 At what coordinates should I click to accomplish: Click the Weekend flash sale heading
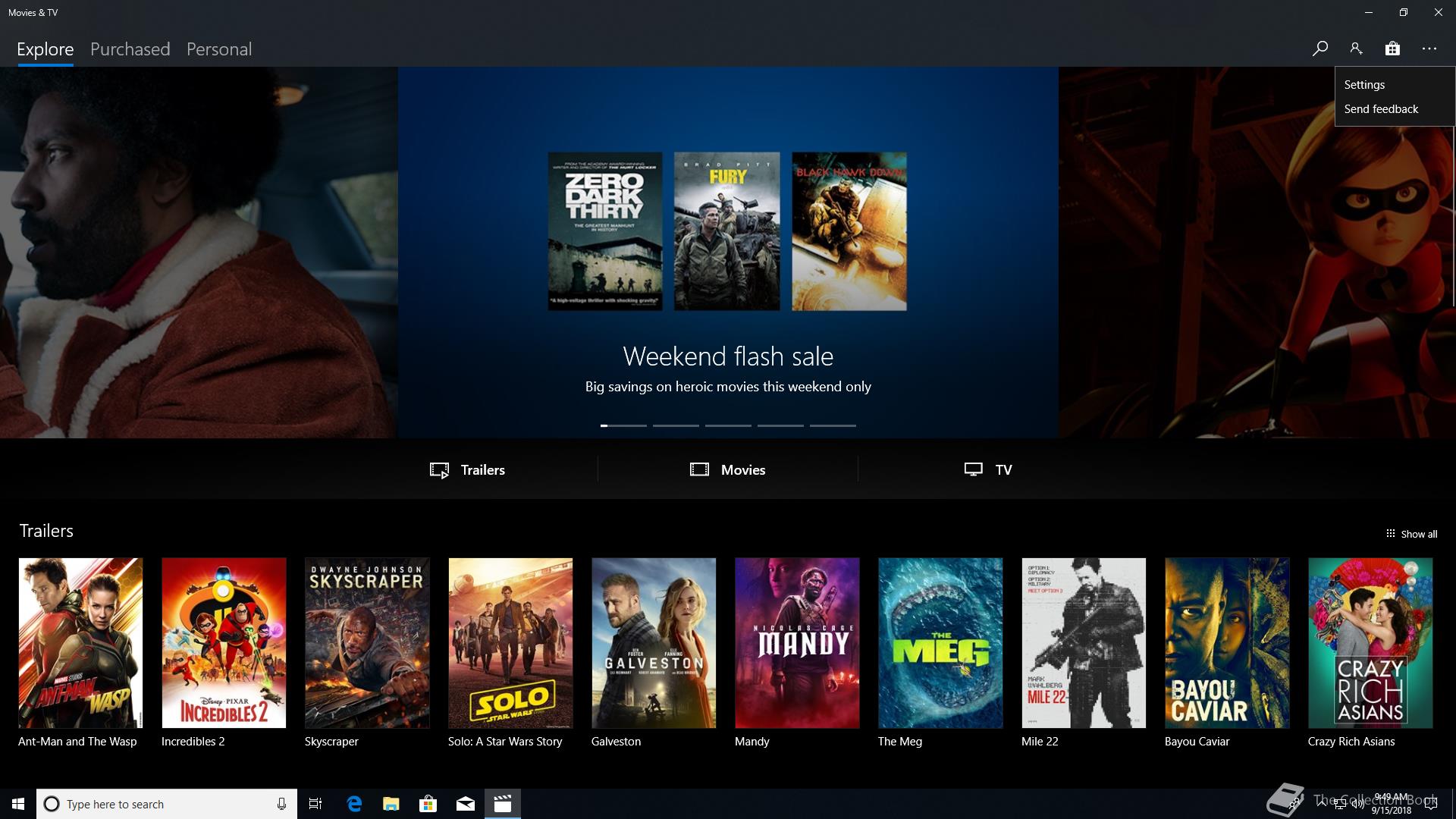coord(728,356)
